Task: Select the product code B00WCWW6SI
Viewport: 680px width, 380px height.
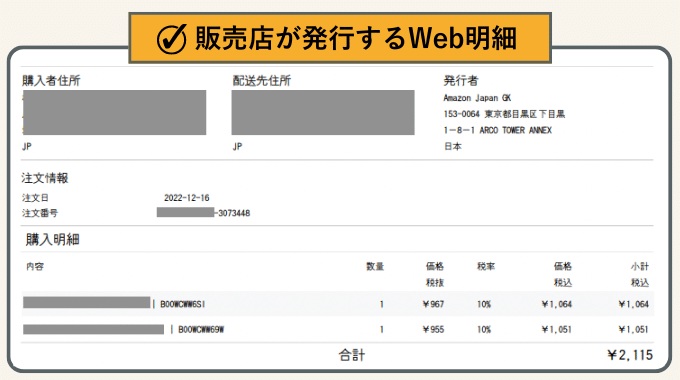Action: tap(183, 304)
